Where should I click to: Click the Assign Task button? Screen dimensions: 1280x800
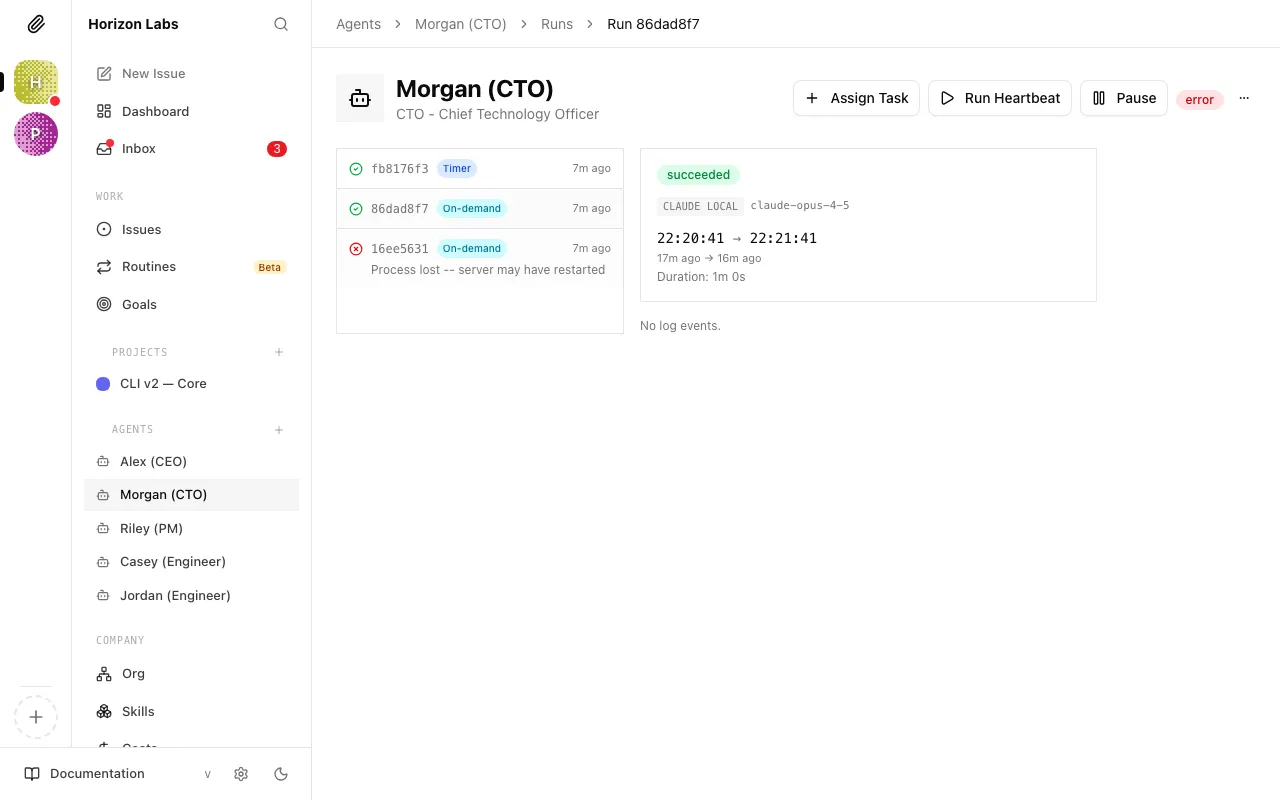pyautogui.click(x=856, y=98)
